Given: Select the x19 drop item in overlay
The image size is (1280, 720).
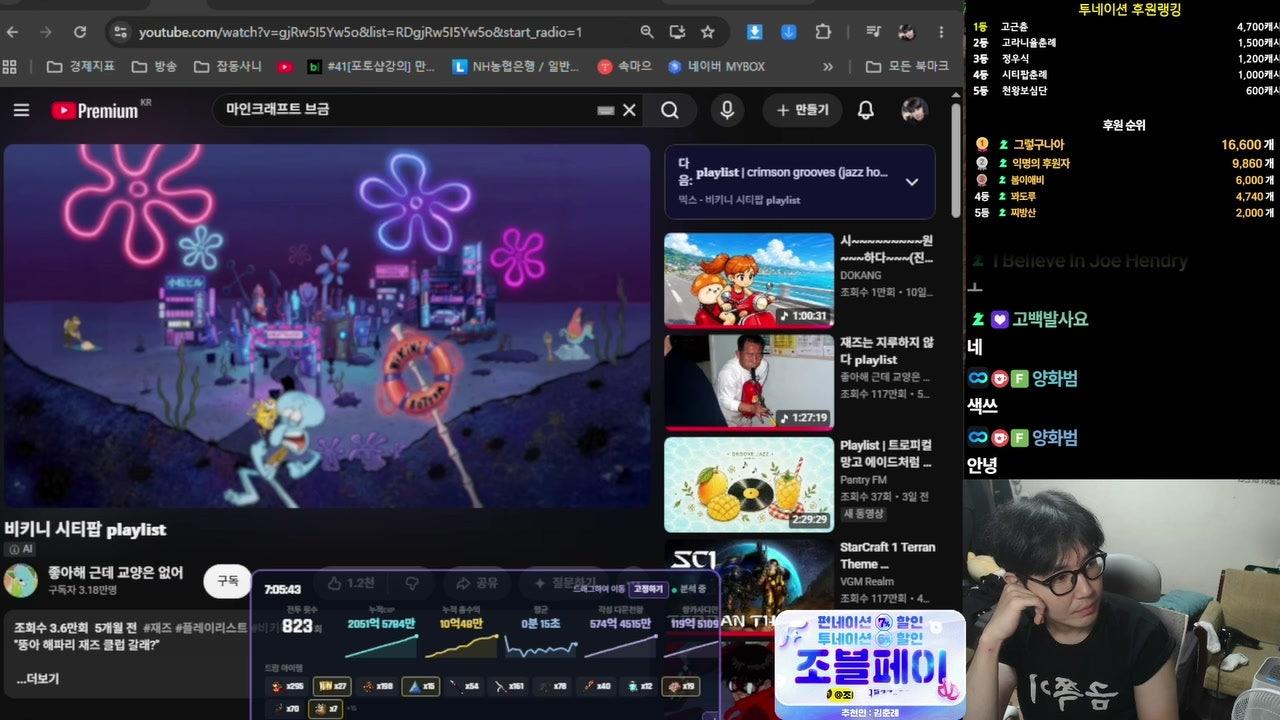Looking at the screenshot, I should point(682,686).
